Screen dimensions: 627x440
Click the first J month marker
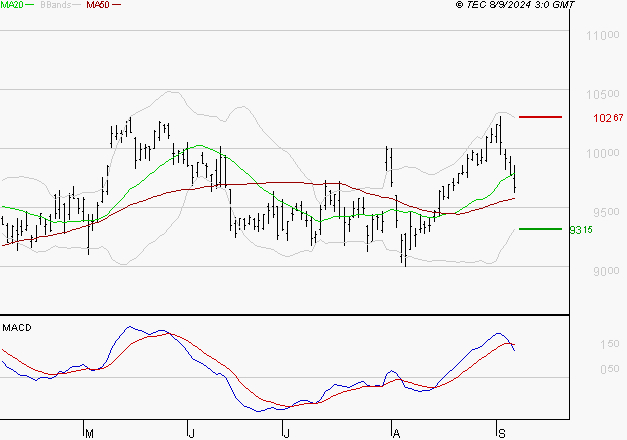point(192,434)
